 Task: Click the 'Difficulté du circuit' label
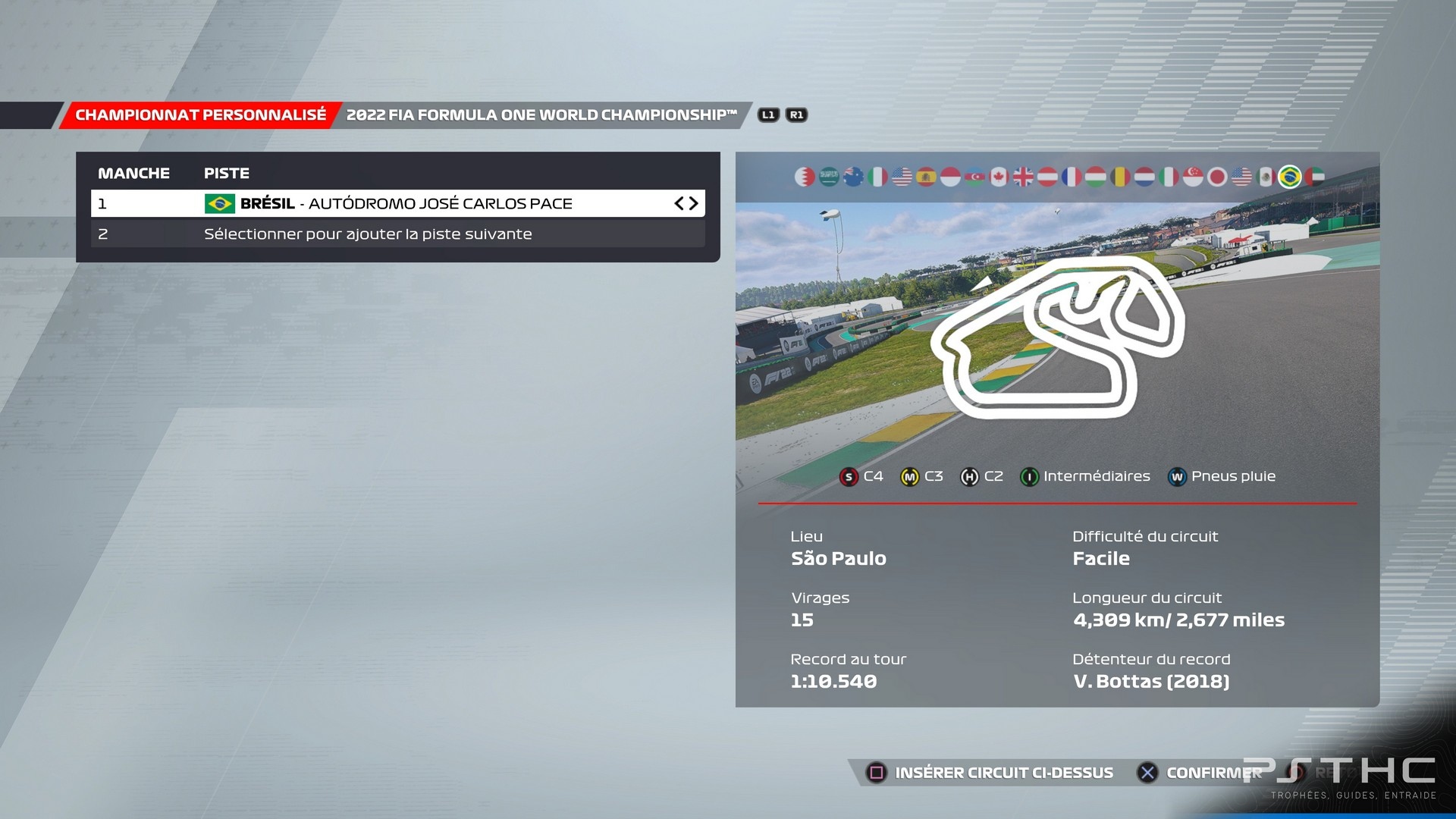1145,536
